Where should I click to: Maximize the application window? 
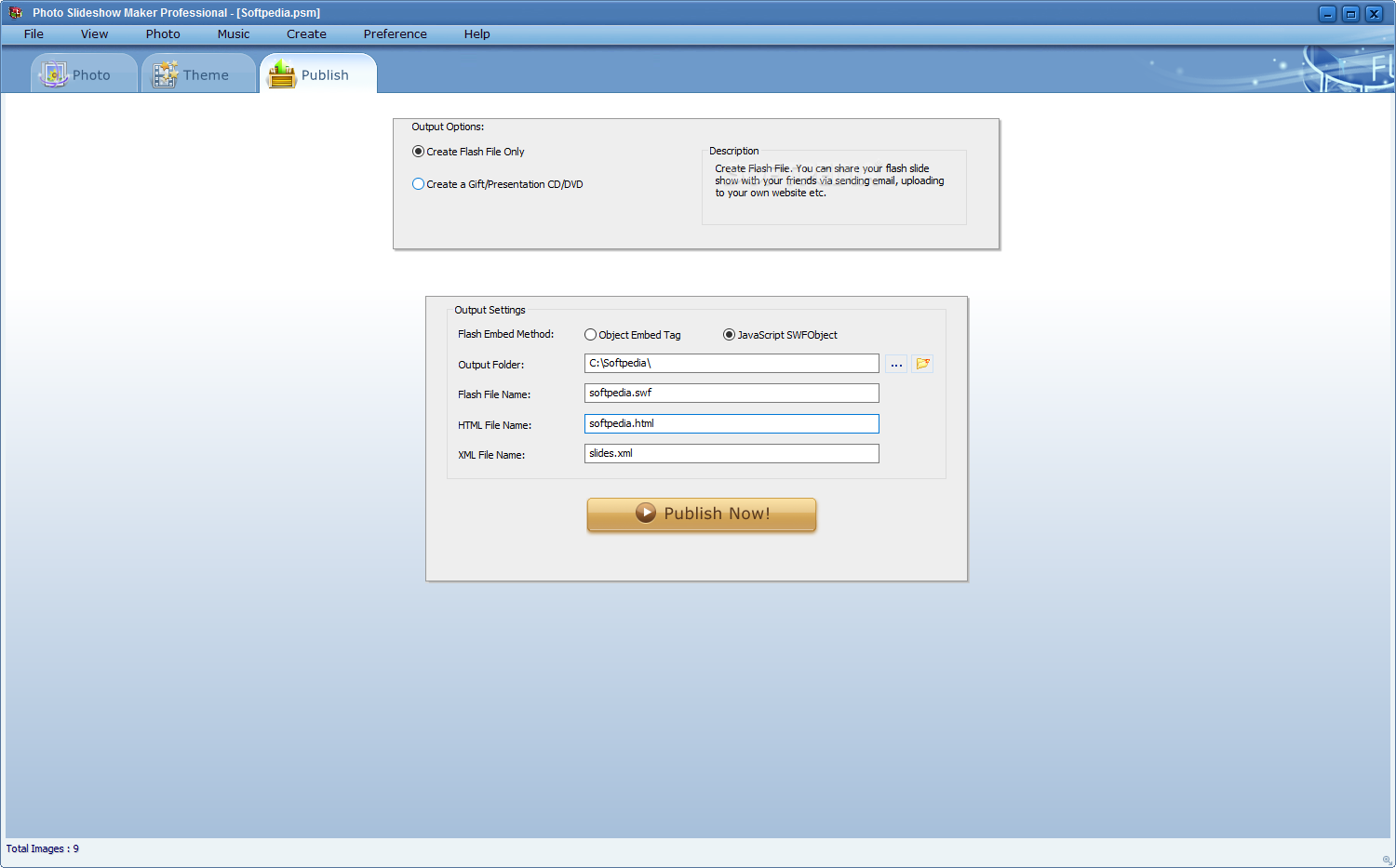(1350, 13)
